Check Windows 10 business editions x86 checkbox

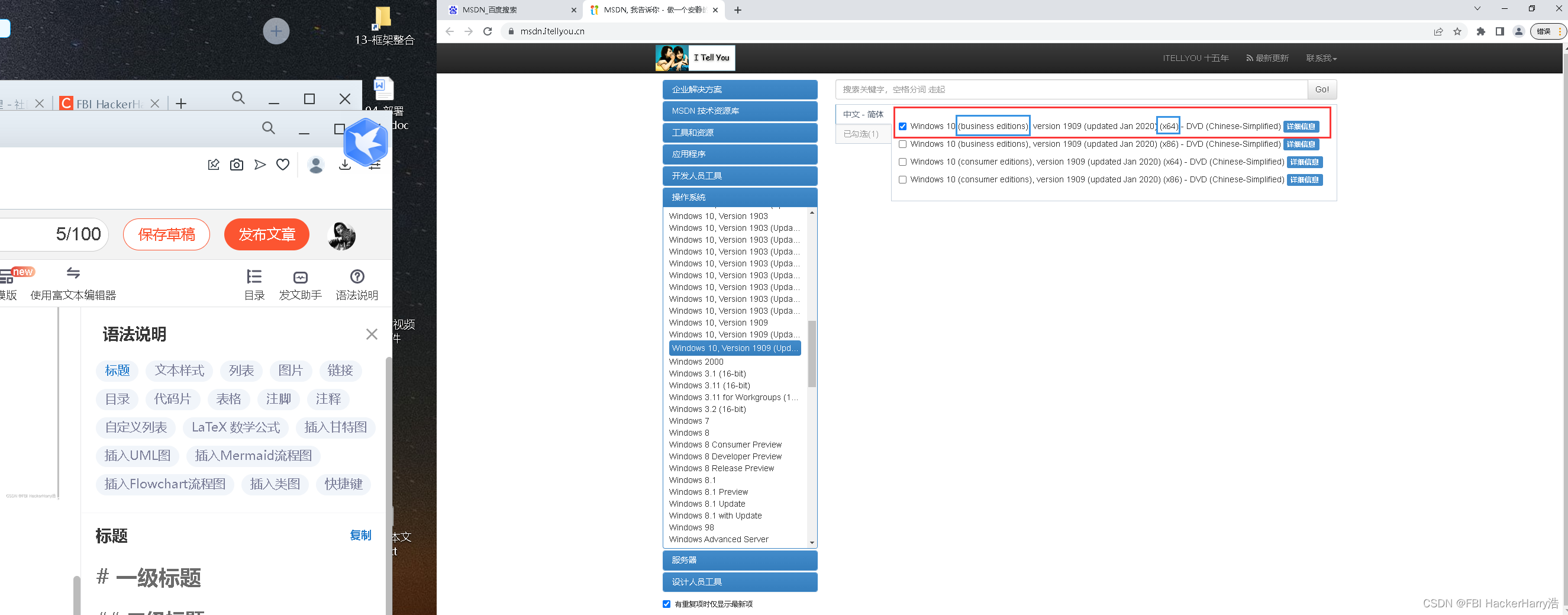pos(903,144)
